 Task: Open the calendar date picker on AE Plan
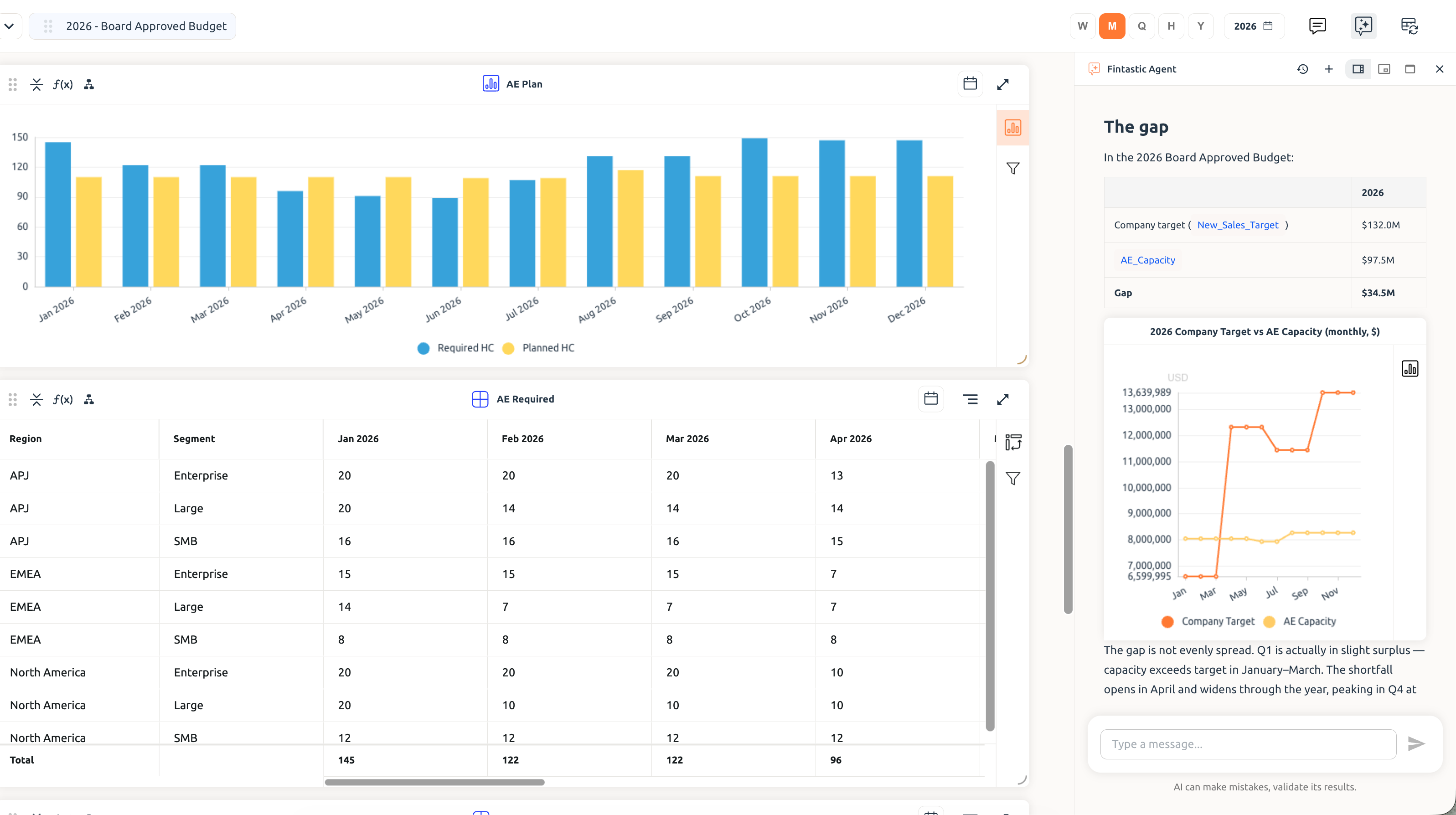970,84
